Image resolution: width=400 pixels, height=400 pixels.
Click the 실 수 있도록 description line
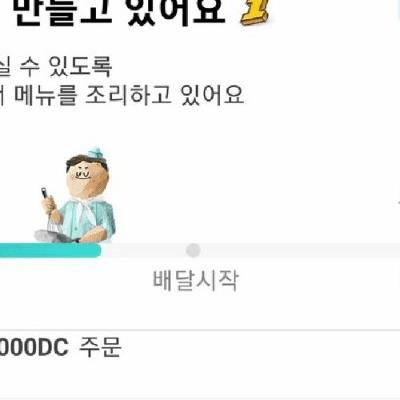click(56, 67)
